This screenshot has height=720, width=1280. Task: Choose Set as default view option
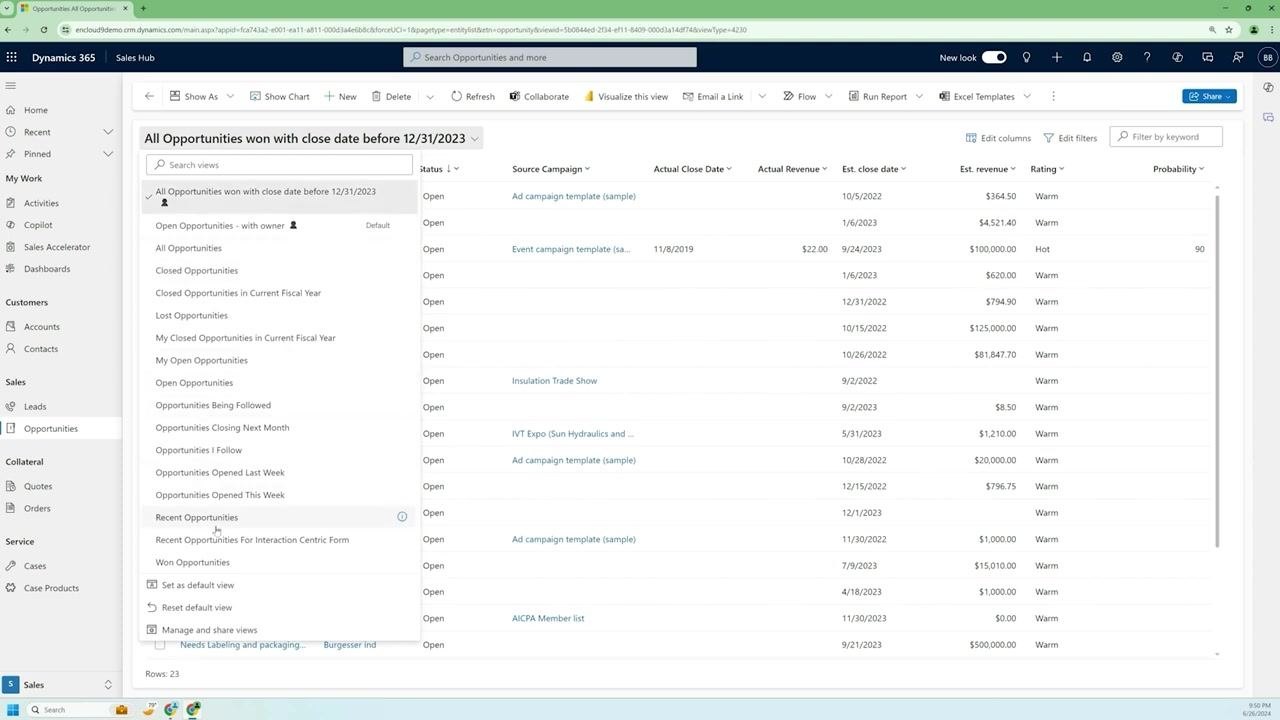click(197, 585)
